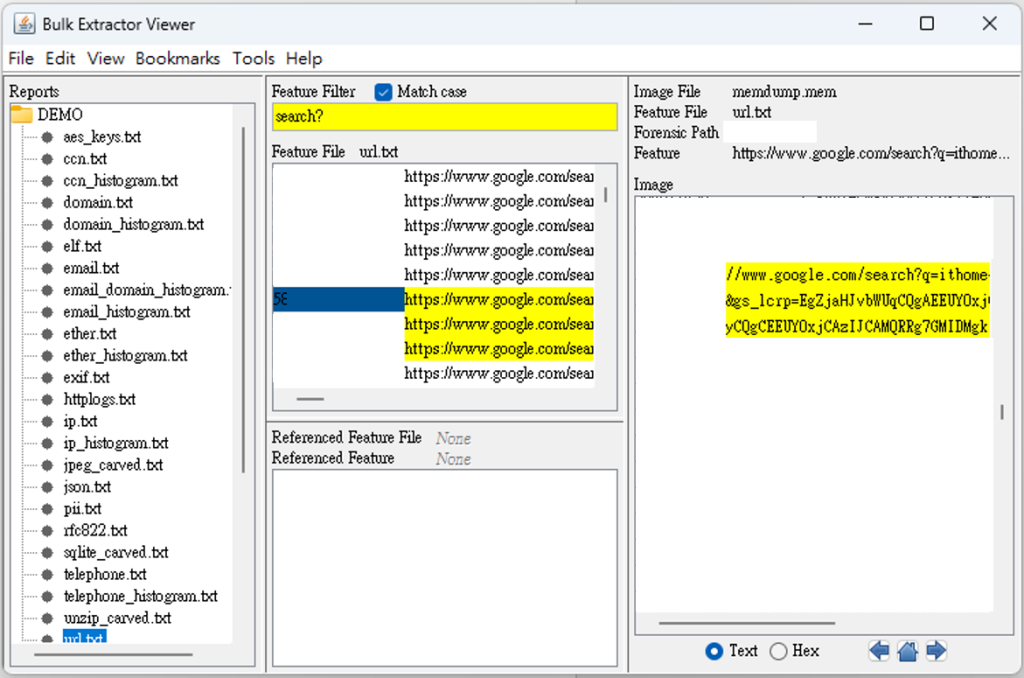Select ccn.txt report
The image size is (1024, 678).
click(85, 159)
